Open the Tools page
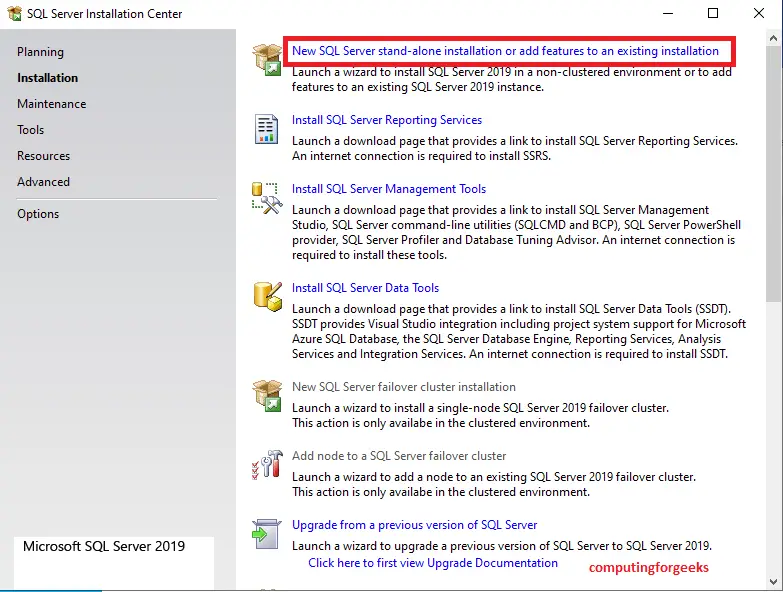 click(x=30, y=130)
